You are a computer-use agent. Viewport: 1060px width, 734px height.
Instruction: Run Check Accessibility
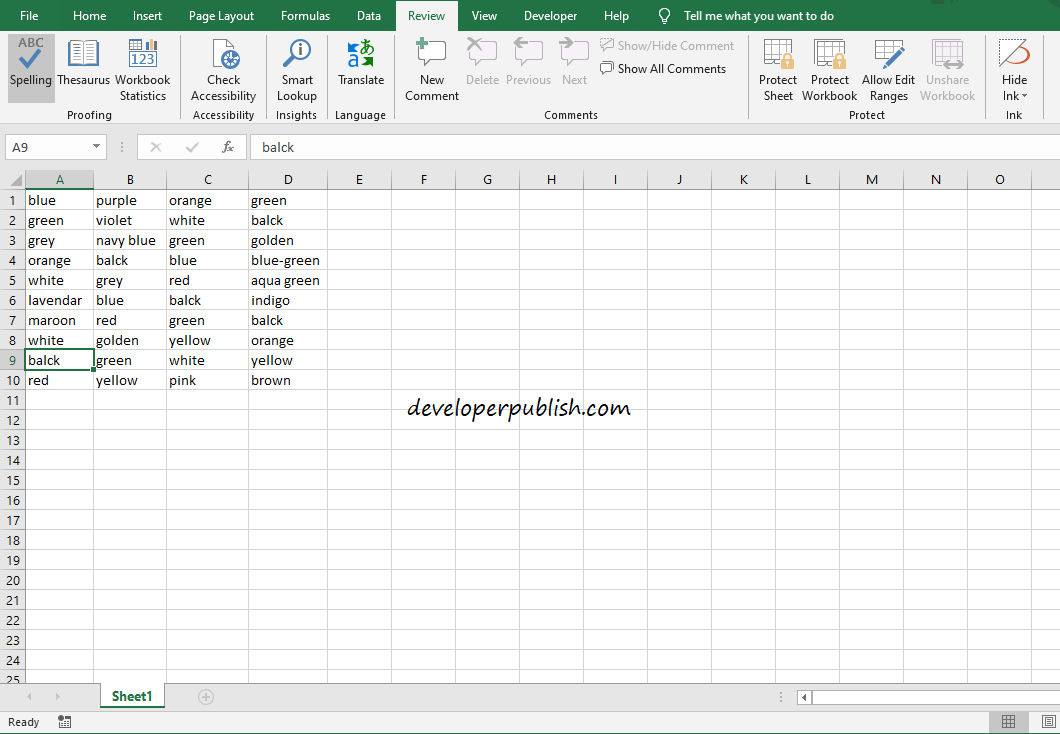pyautogui.click(x=223, y=68)
